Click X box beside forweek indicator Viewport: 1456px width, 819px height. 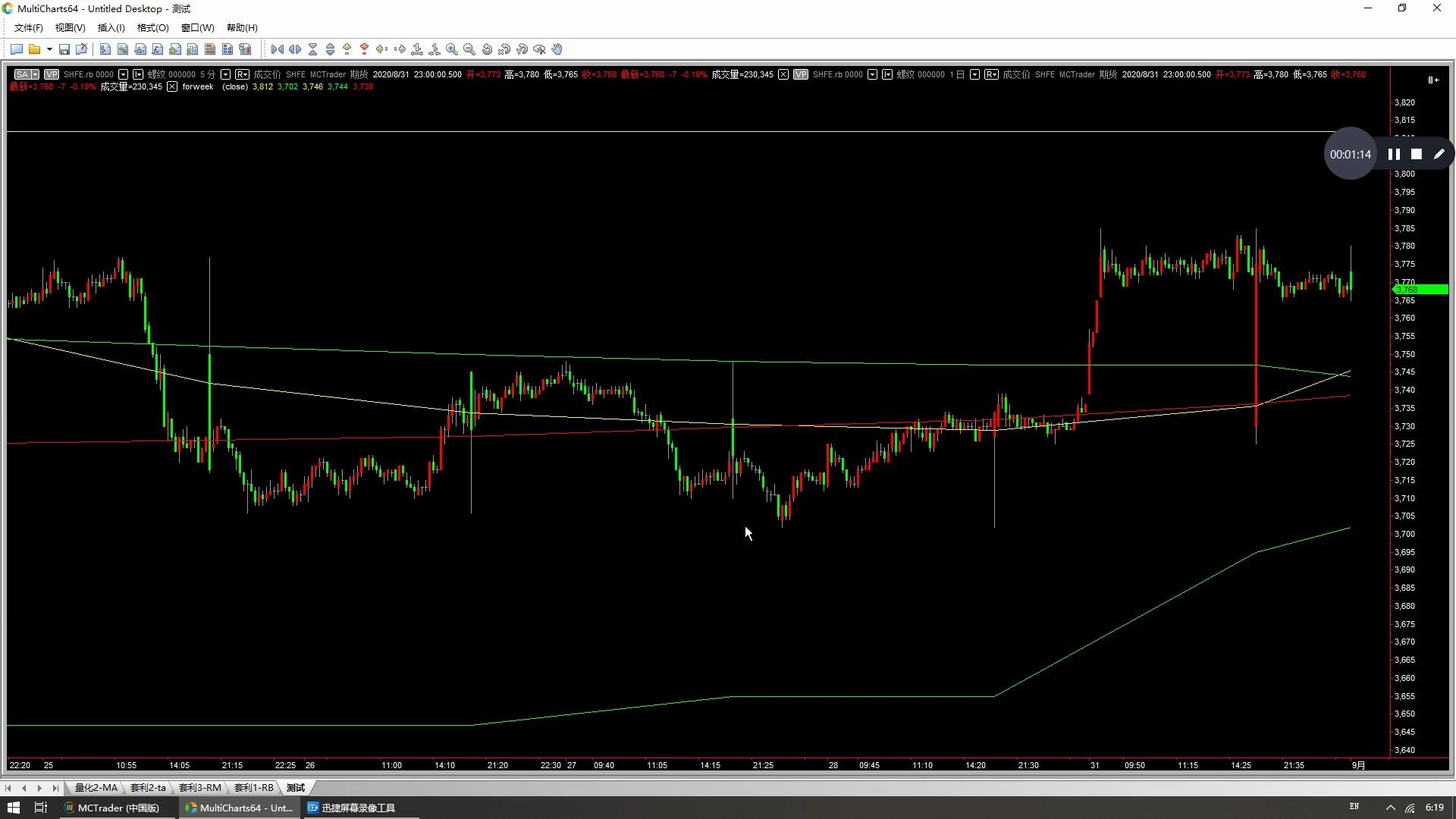click(x=172, y=86)
